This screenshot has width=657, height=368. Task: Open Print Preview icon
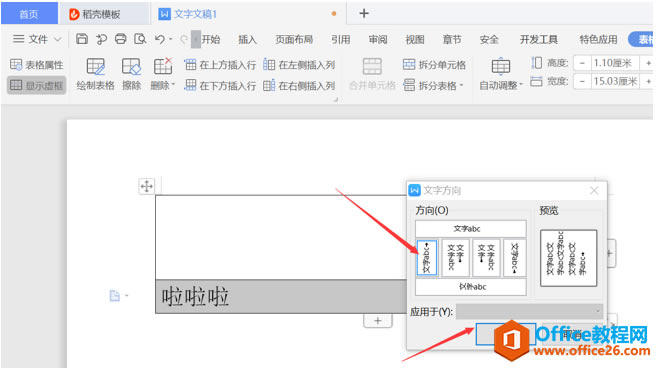click(x=140, y=39)
